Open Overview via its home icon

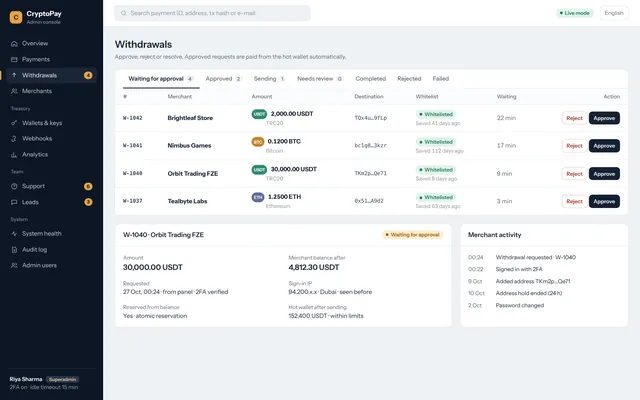pyautogui.click(x=14, y=44)
